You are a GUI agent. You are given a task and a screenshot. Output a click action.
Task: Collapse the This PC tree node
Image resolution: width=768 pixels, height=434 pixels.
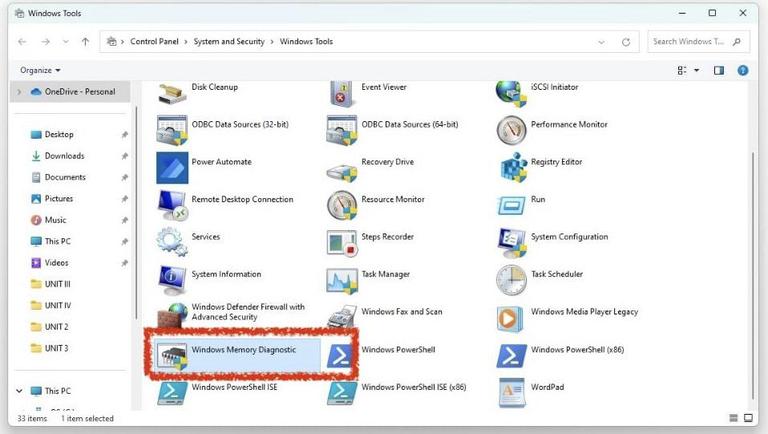pyautogui.click(x=19, y=391)
